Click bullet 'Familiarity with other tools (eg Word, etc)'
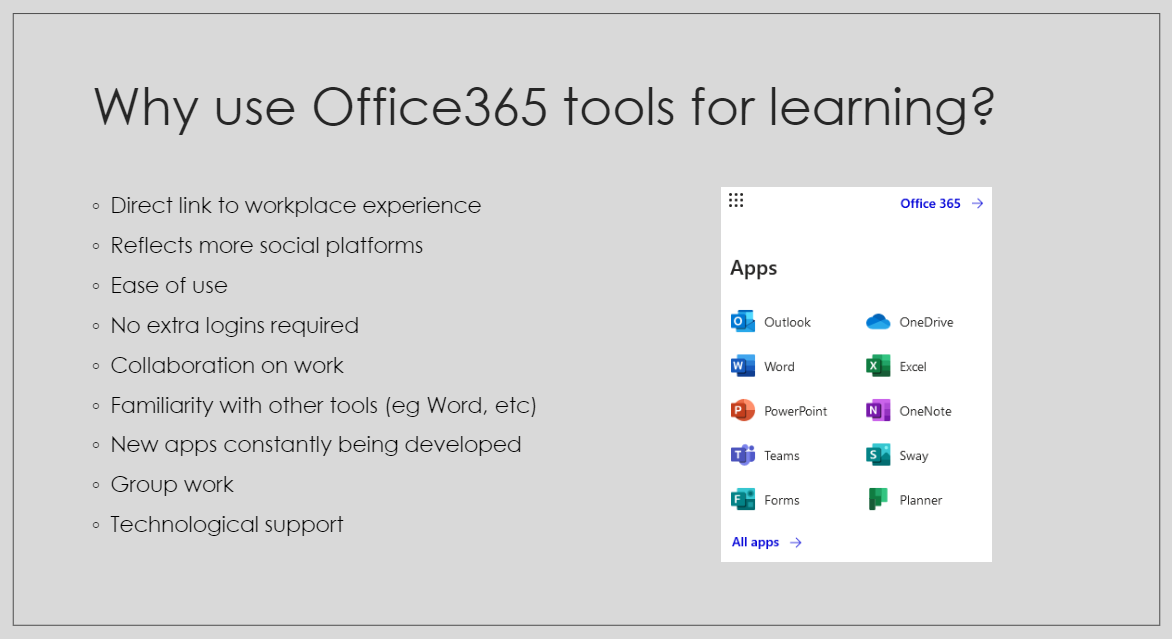Image resolution: width=1172 pixels, height=640 pixels. click(324, 405)
